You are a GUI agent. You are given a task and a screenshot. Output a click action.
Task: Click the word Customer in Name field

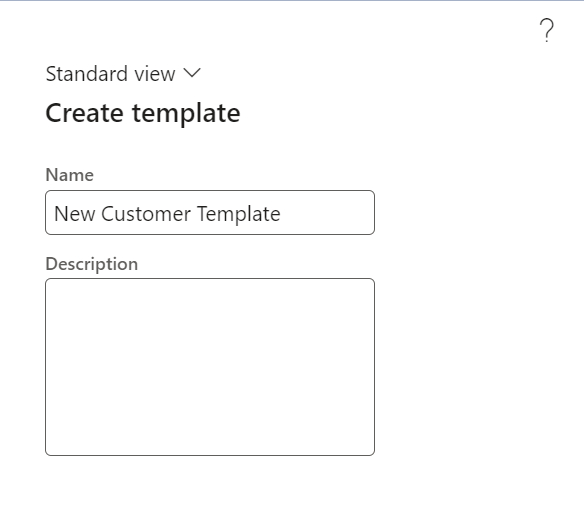click(146, 214)
